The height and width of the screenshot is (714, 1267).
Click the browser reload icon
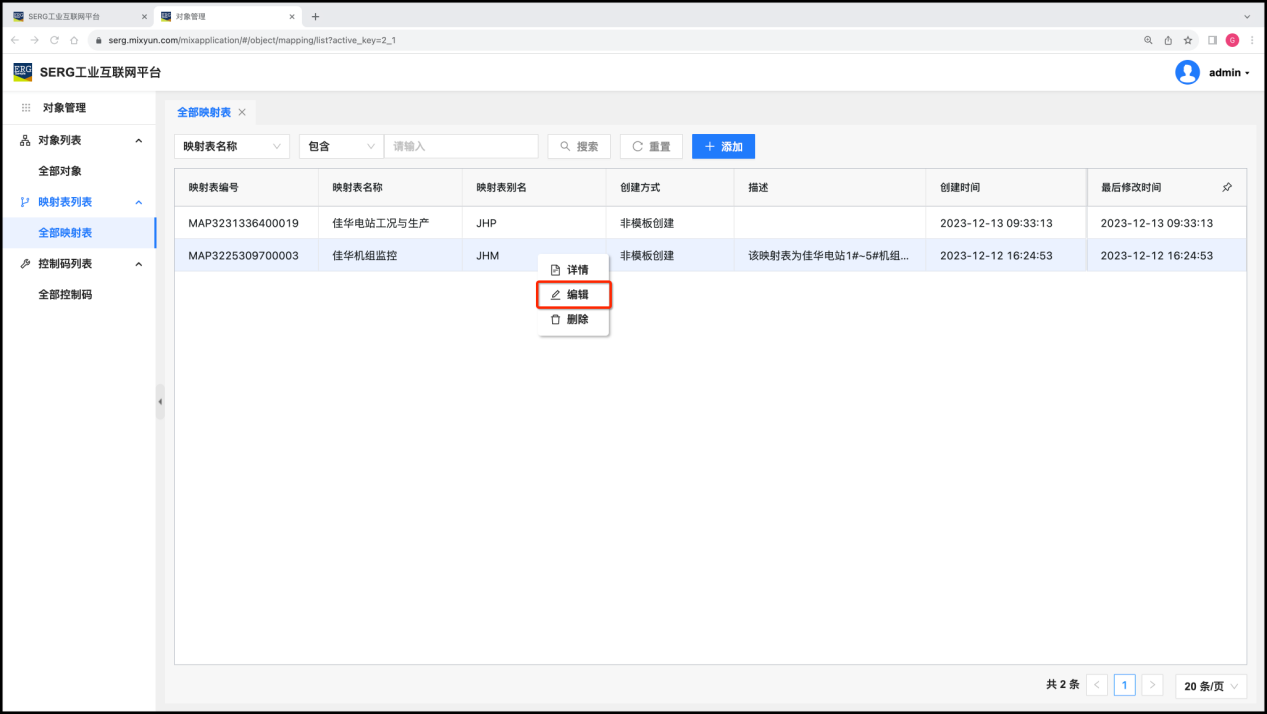click(x=54, y=40)
